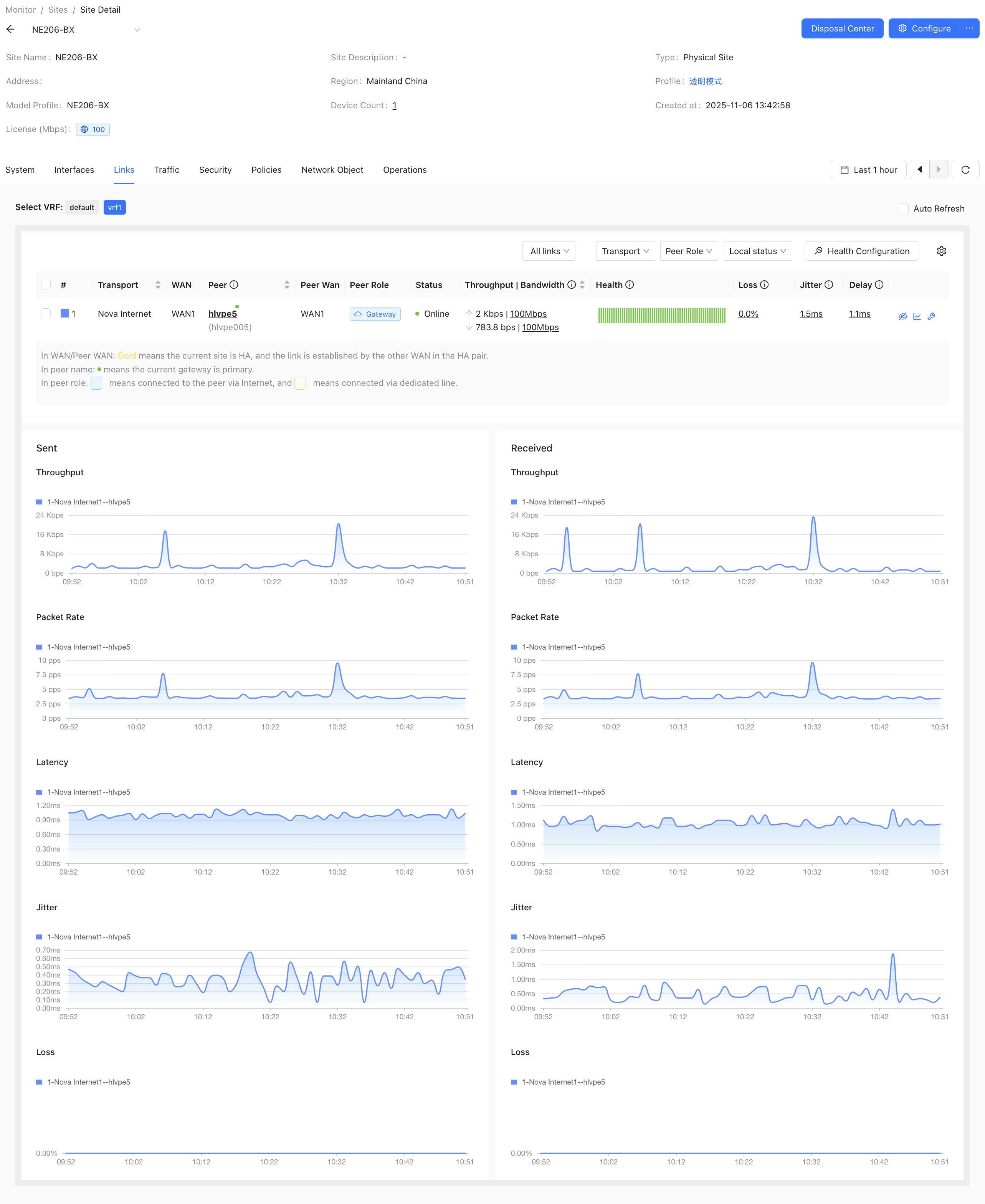Show Health column info icon

tap(629, 285)
